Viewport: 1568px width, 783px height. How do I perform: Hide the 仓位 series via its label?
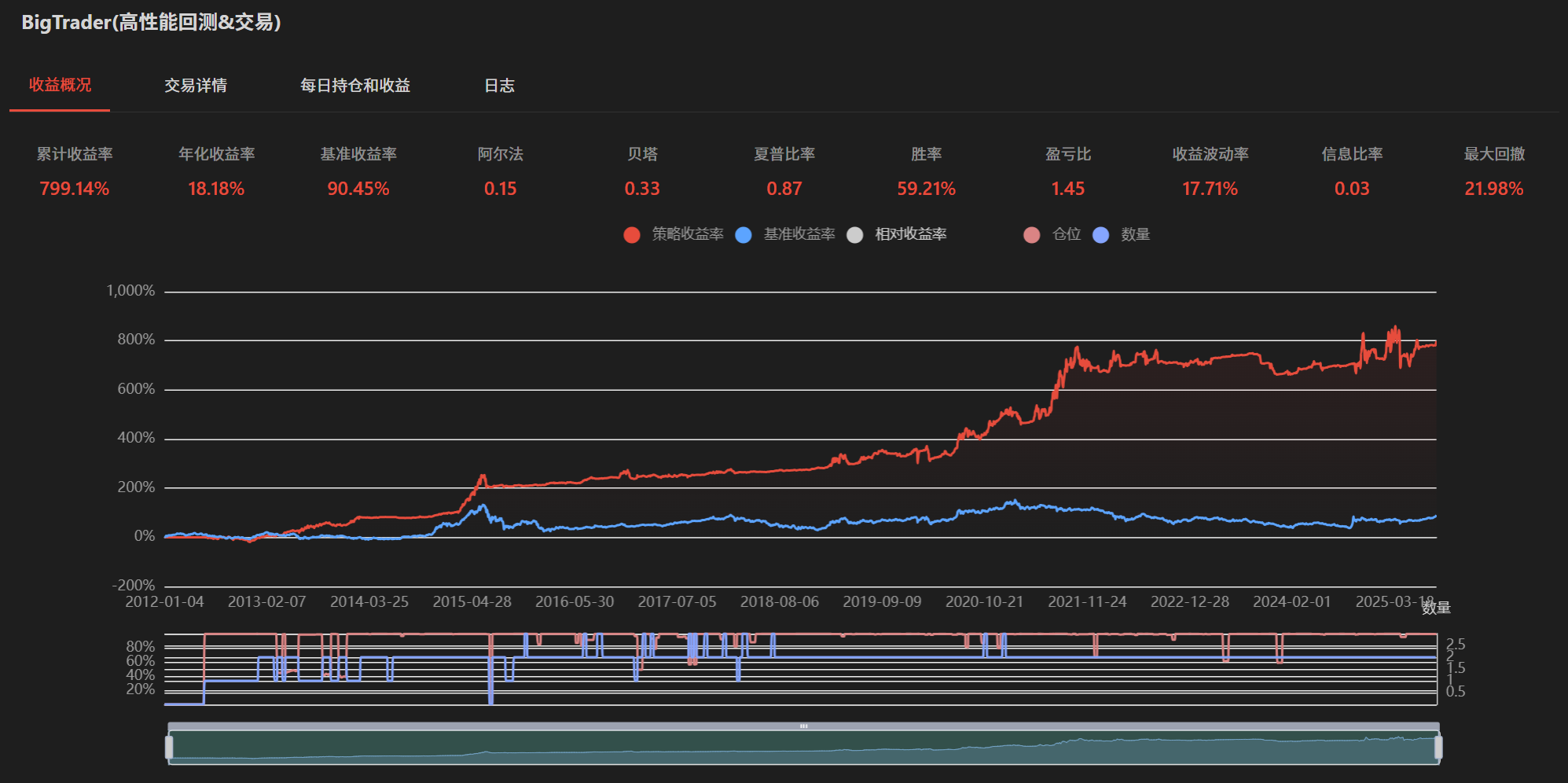pos(1067,234)
